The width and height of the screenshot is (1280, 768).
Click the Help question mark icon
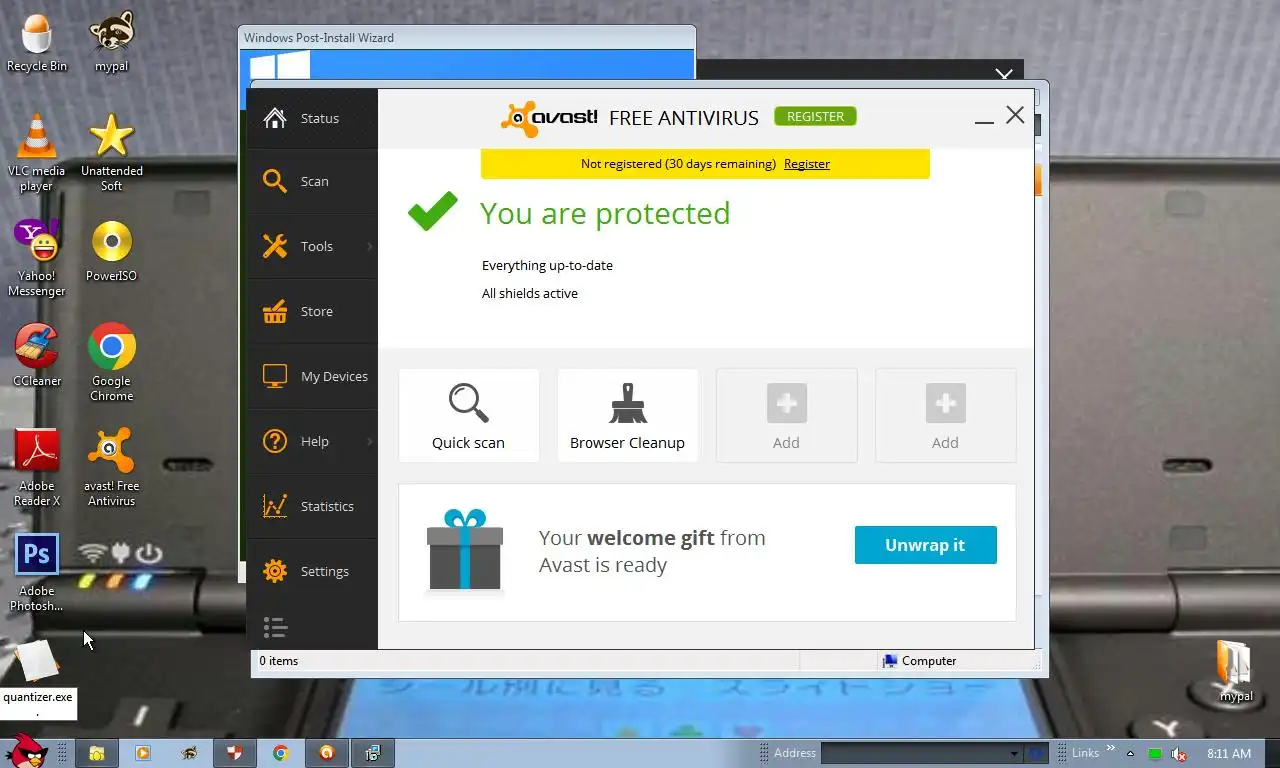(275, 441)
